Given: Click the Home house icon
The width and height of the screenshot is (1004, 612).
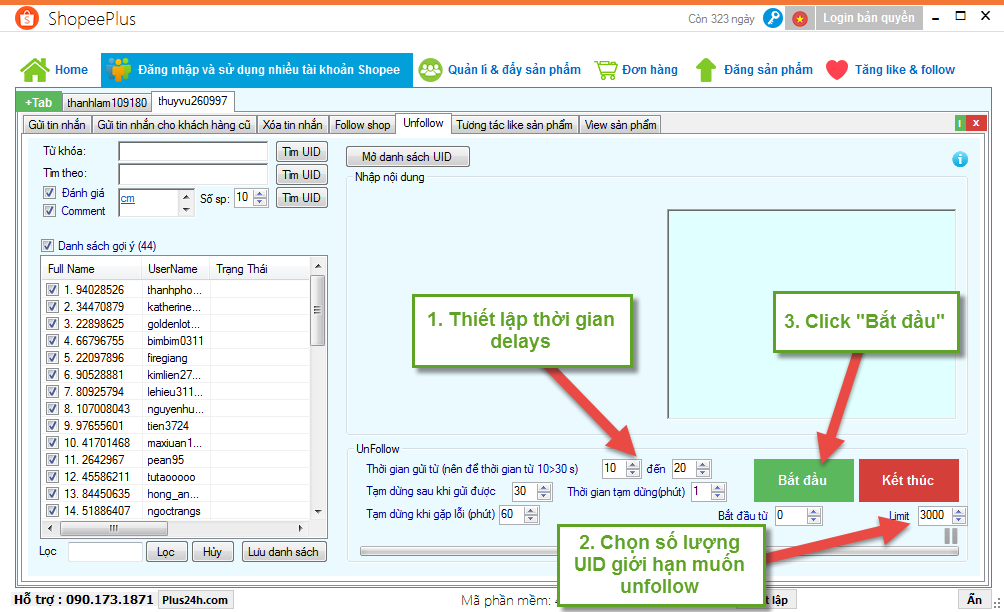Looking at the screenshot, I should click(35, 70).
